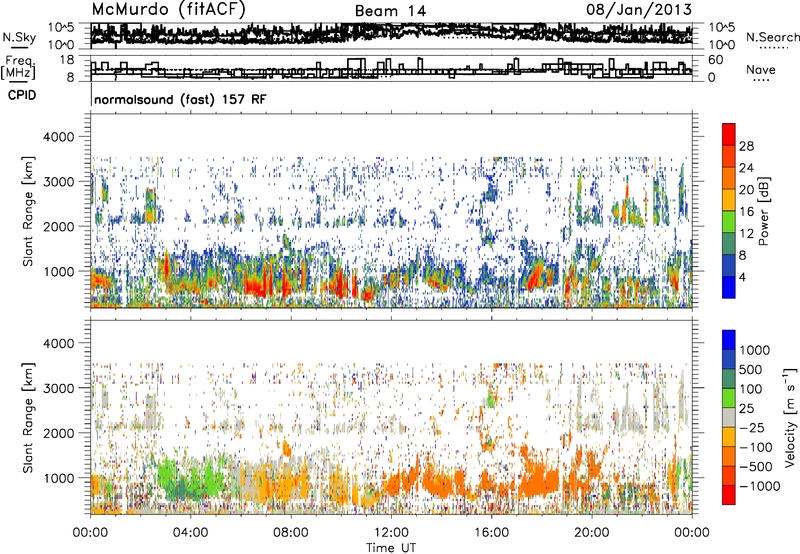Click 'normalsound (fast) 157 RF' text
The height and width of the screenshot is (554, 800).
point(180,99)
